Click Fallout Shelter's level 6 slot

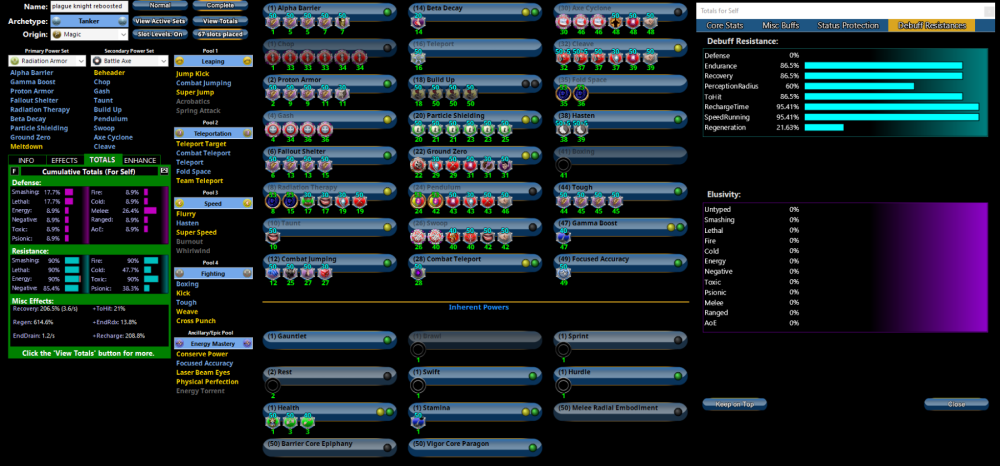point(272,165)
